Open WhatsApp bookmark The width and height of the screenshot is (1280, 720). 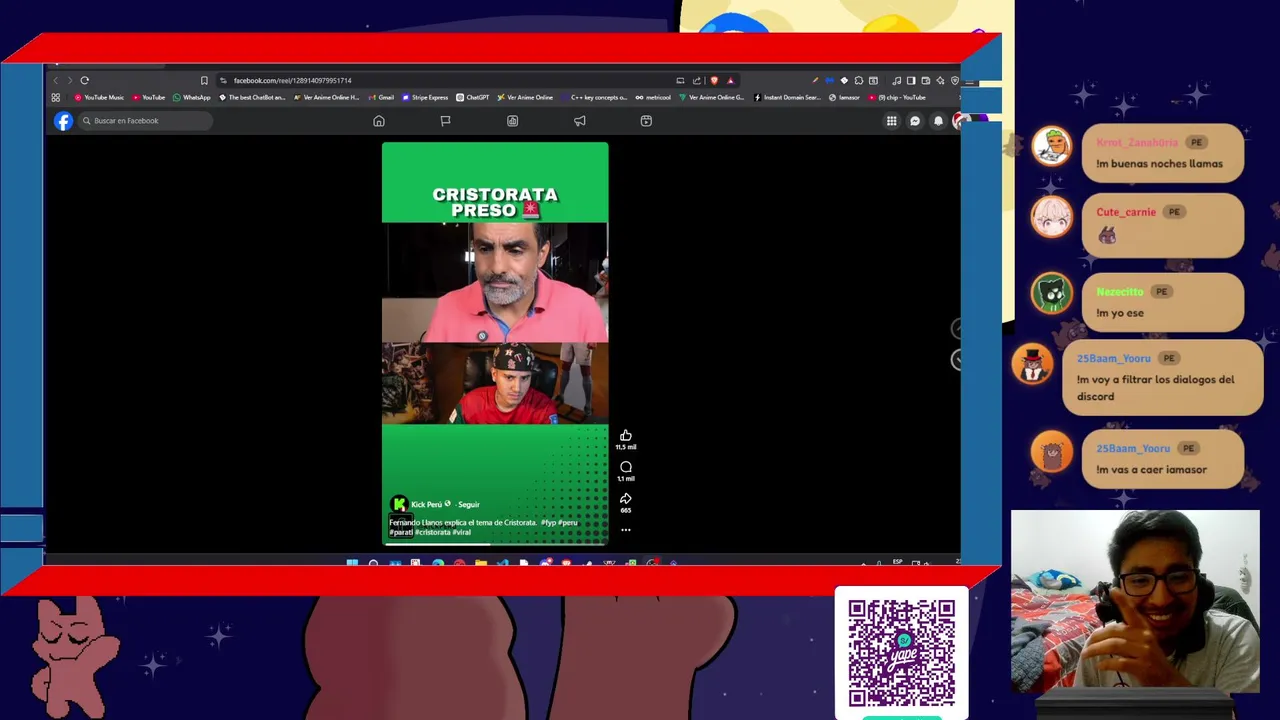(191, 97)
